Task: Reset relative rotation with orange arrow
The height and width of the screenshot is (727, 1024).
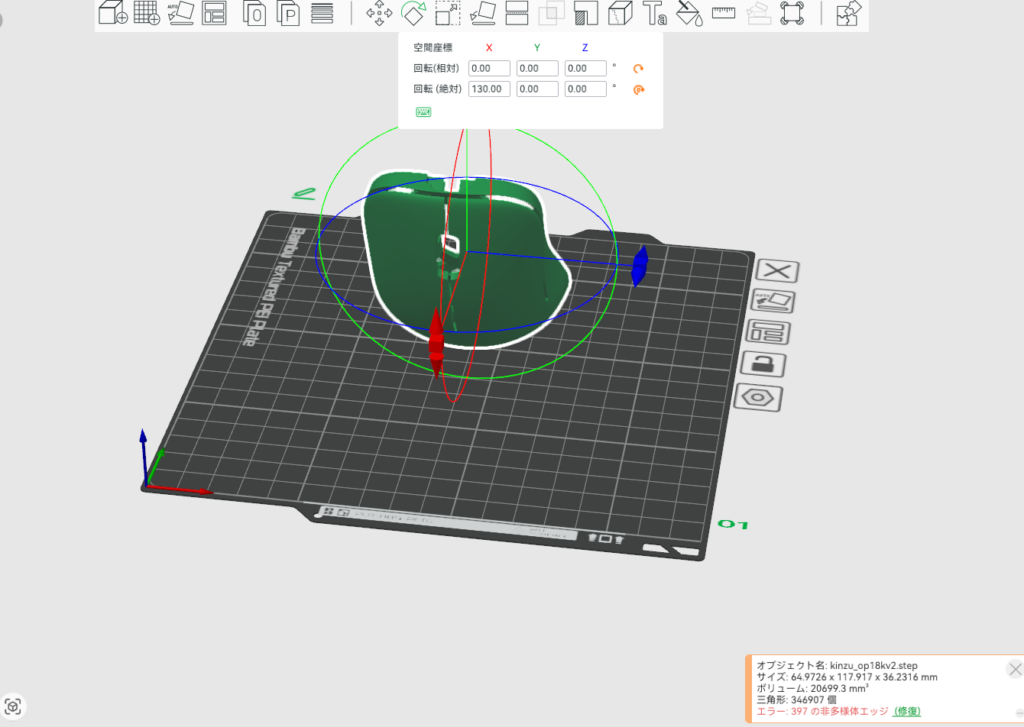Action: tap(639, 69)
